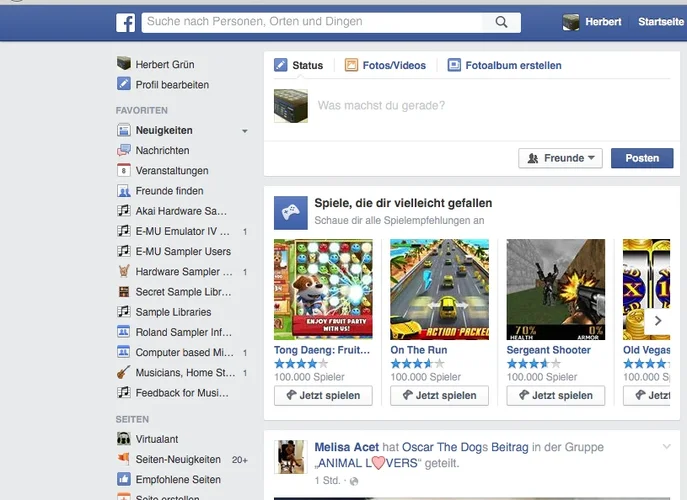
Task: Click the Seiten-Neuigkeiten flag icon
Action: click(124, 459)
